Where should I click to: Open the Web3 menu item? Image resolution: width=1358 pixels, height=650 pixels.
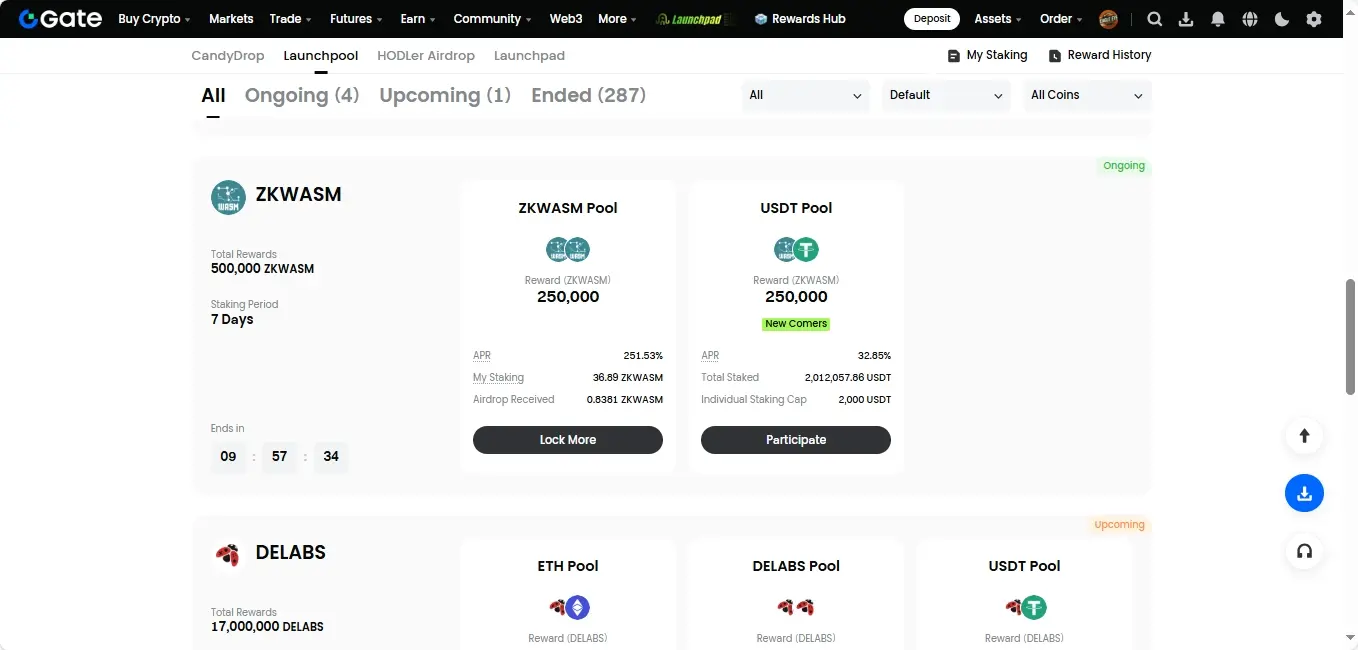pyautogui.click(x=566, y=19)
